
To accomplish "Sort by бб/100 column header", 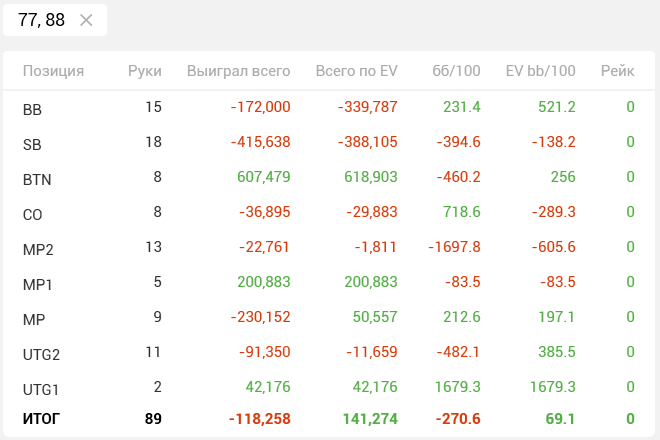I will point(456,71).
